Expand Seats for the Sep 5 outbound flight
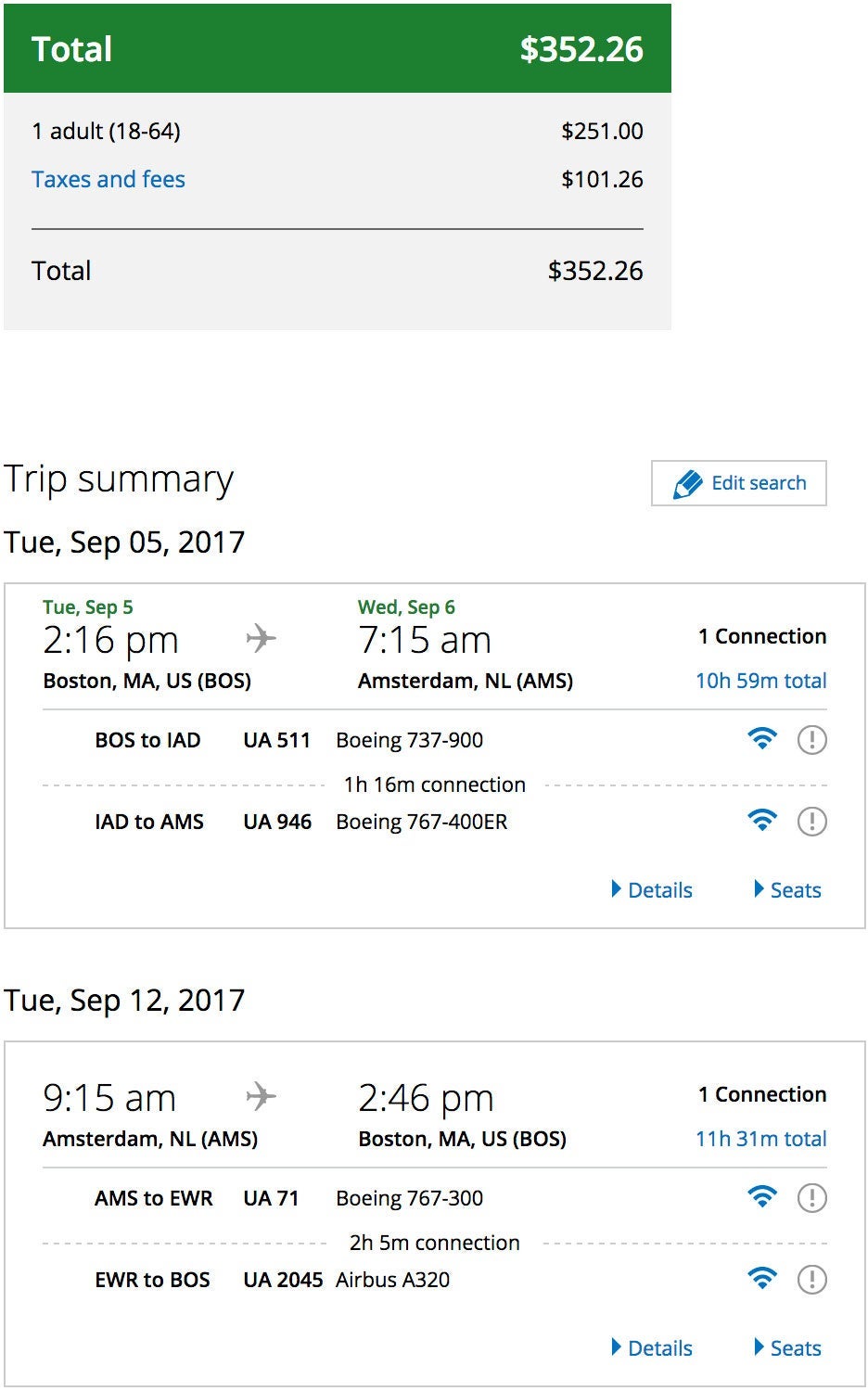This screenshot has width=868, height=1391. pos(787,890)
